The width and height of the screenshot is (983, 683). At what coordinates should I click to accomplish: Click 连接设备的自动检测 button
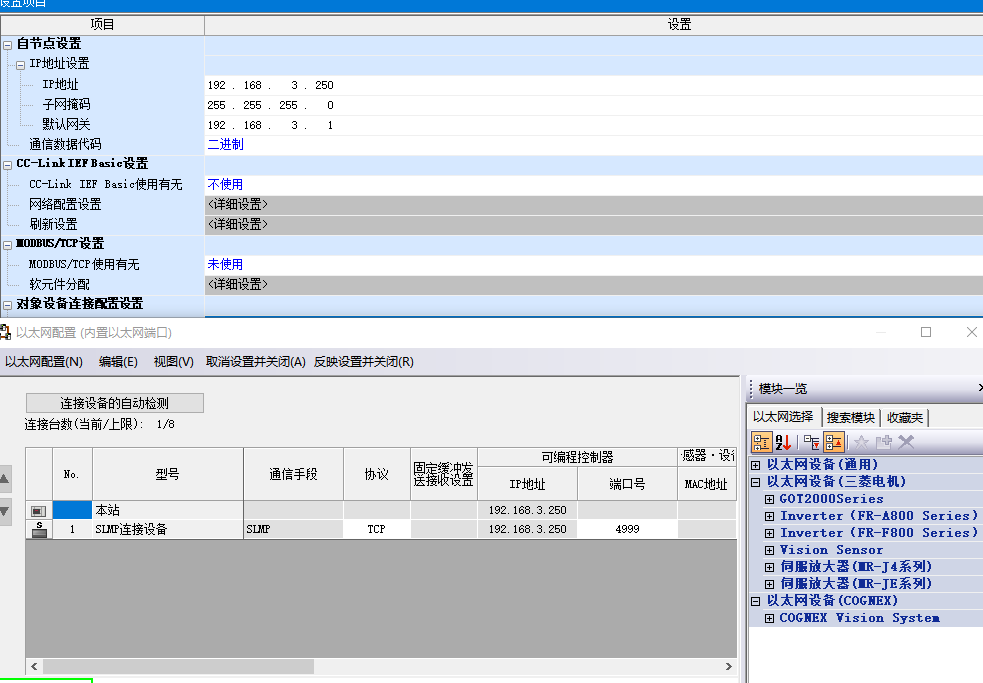tap(114, 403)
